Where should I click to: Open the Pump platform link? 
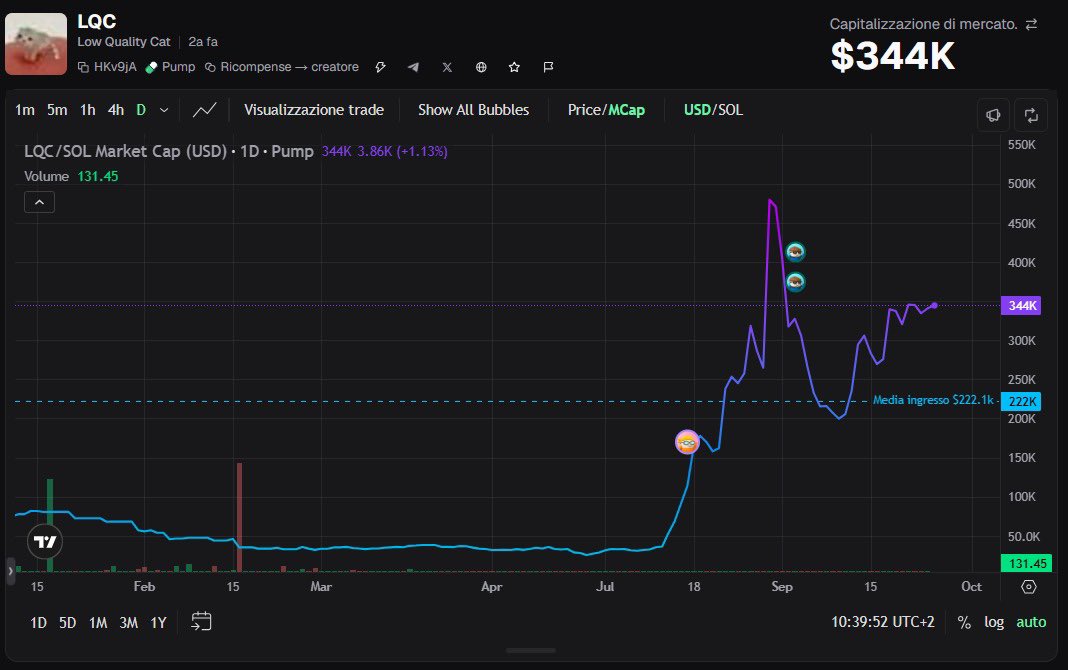(170, 67)
